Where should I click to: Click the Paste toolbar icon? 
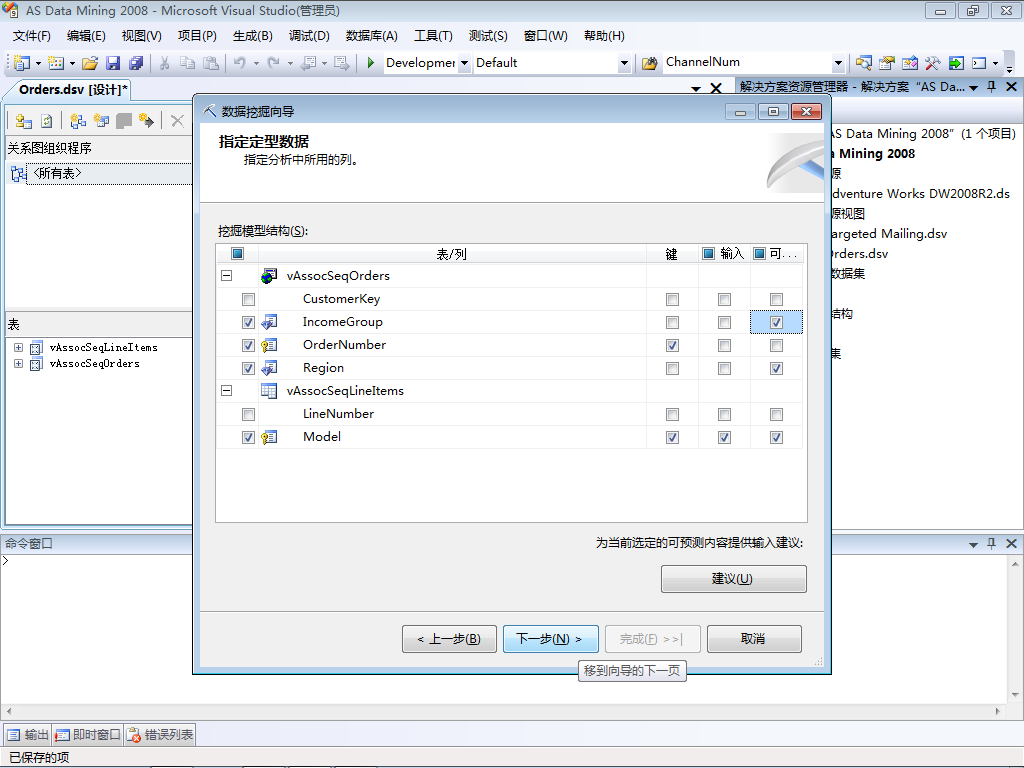(x=211, y=63)
